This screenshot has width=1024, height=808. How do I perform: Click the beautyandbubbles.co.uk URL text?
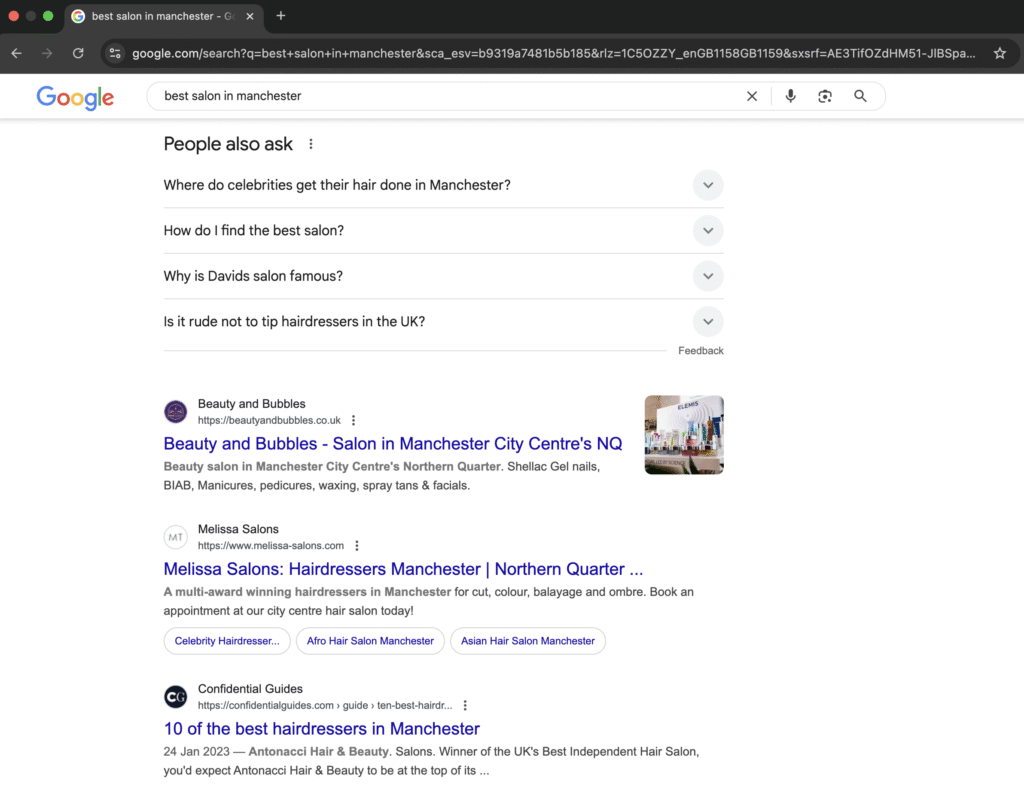point(269,421)
